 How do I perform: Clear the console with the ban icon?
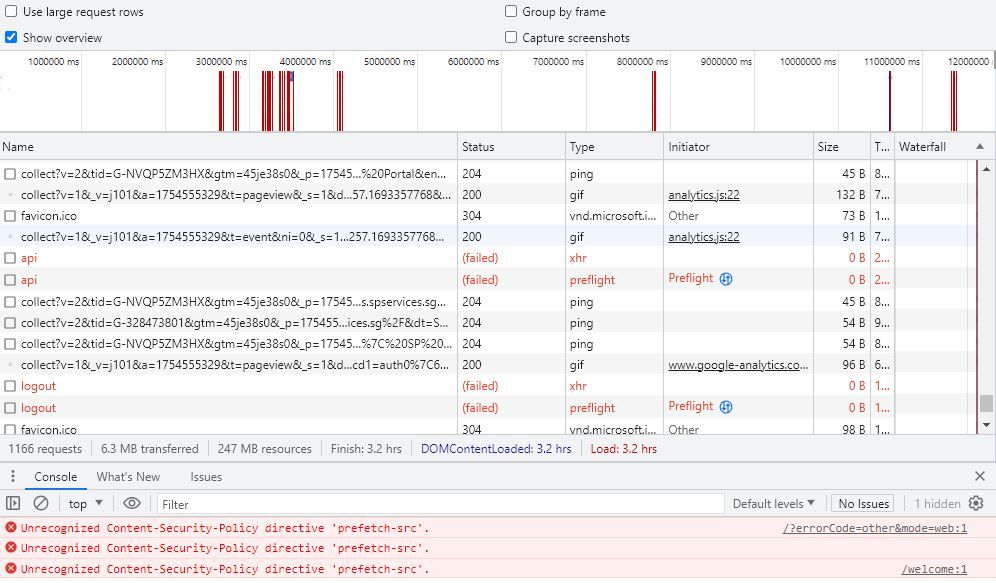[x=41, y=504]
